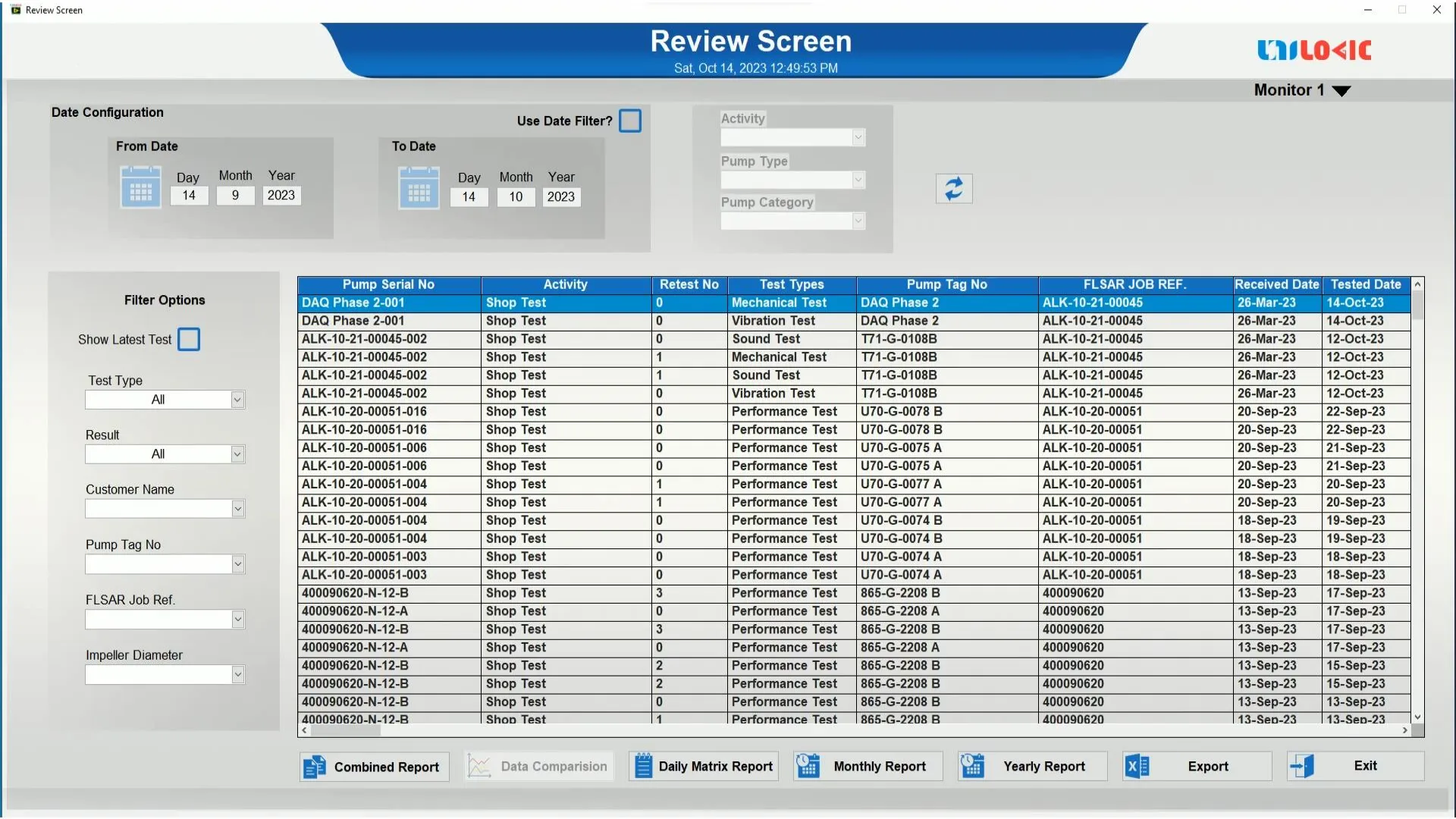Open the To Date calendar picker icon
This screenshot has height=819, width=1456.
click(x=419, y=188)
